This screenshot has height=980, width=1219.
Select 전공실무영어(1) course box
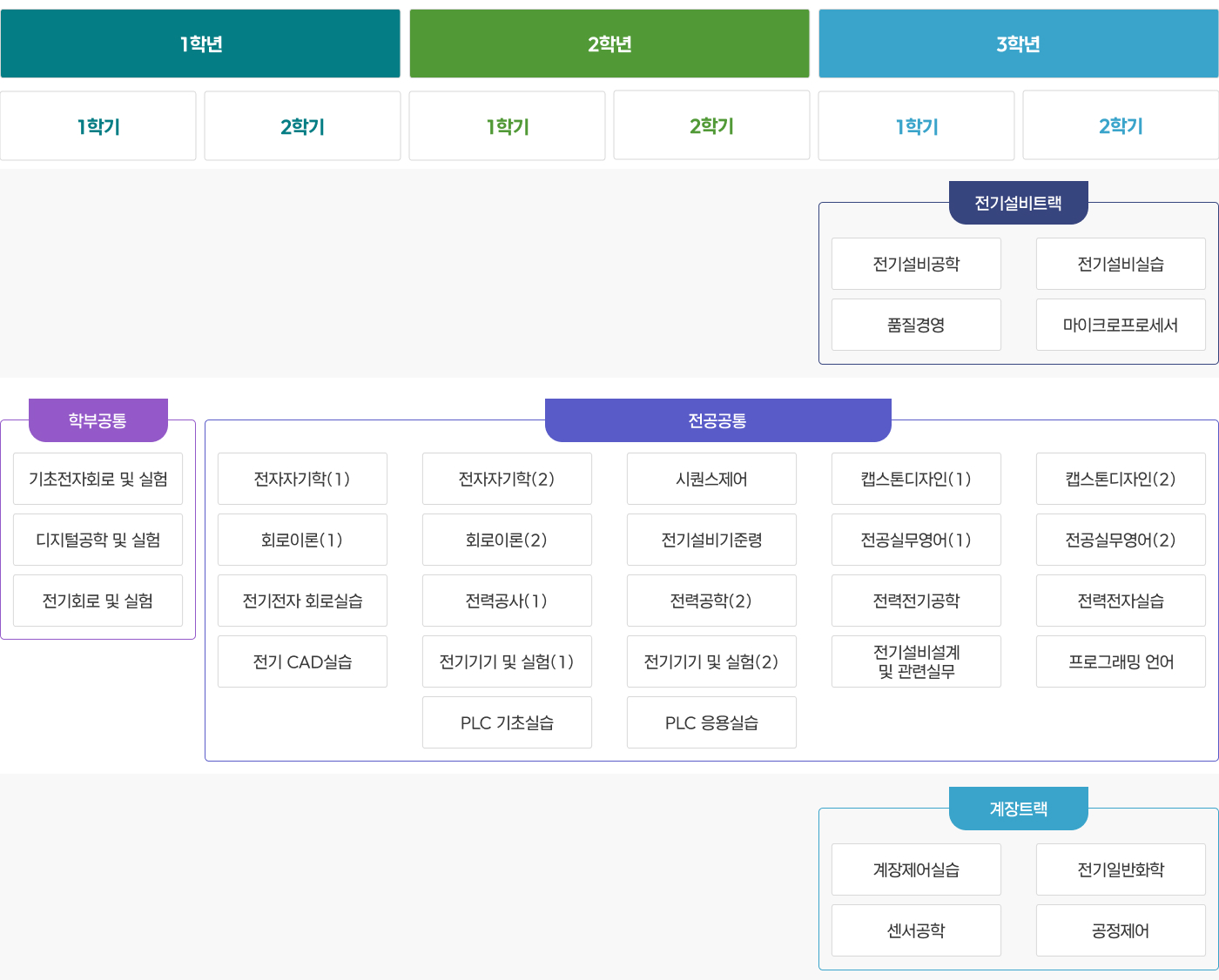pyautogui.click(x=916, y=540)
